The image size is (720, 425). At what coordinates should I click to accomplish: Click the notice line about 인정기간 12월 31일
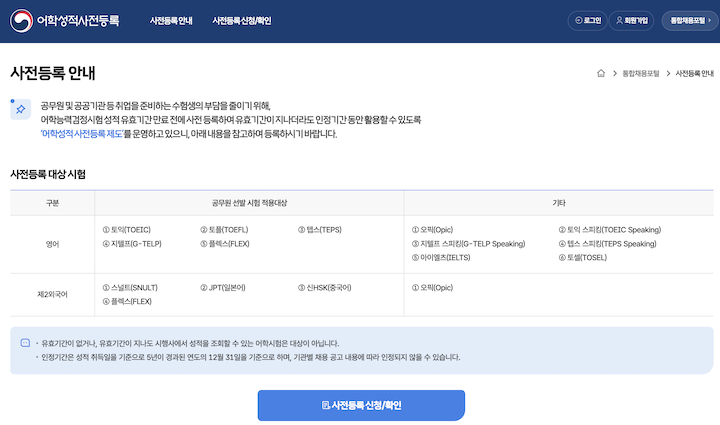coord(251,357)
